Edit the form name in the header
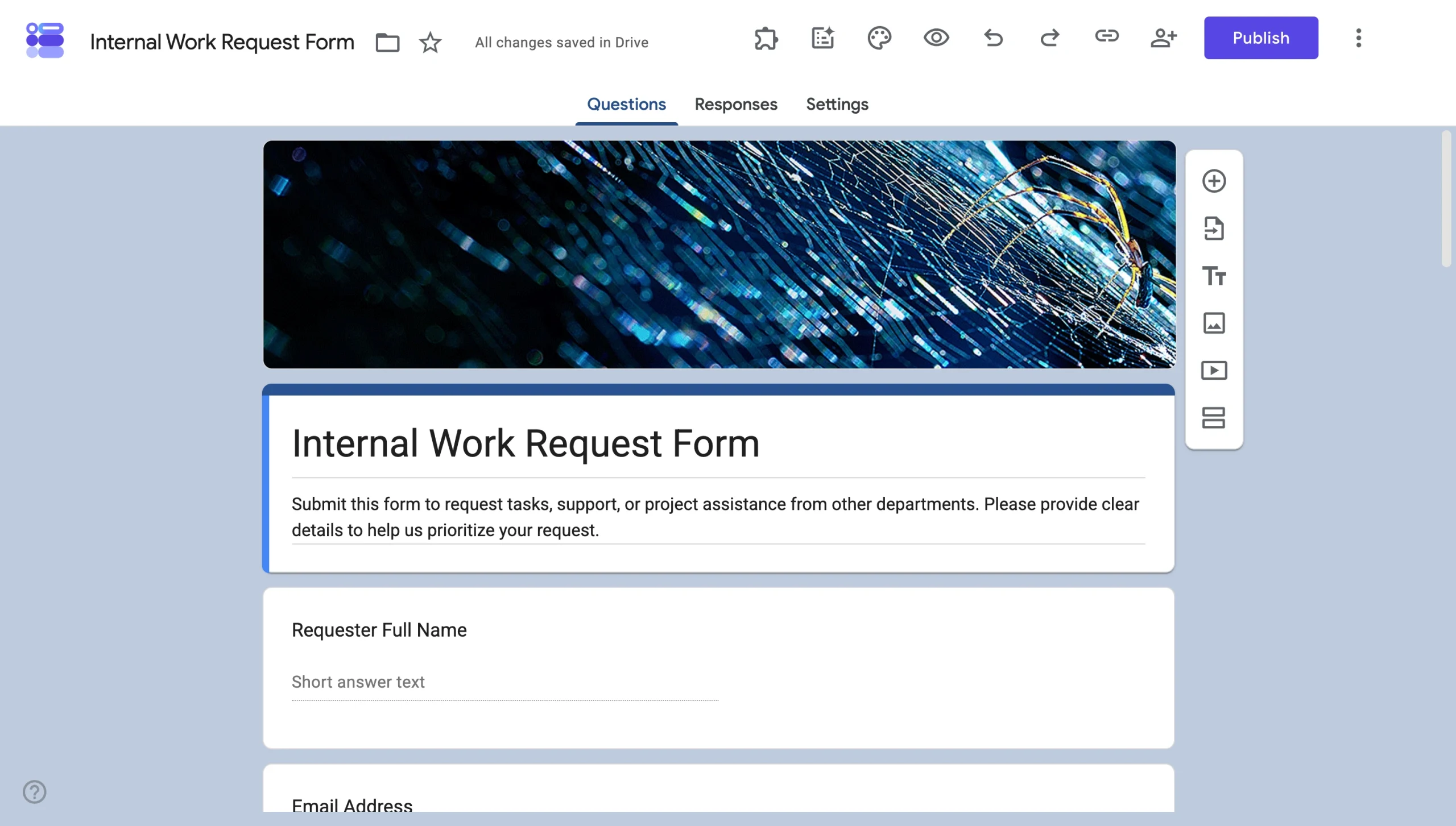1456x826 pixels. [x=222, y=43]
